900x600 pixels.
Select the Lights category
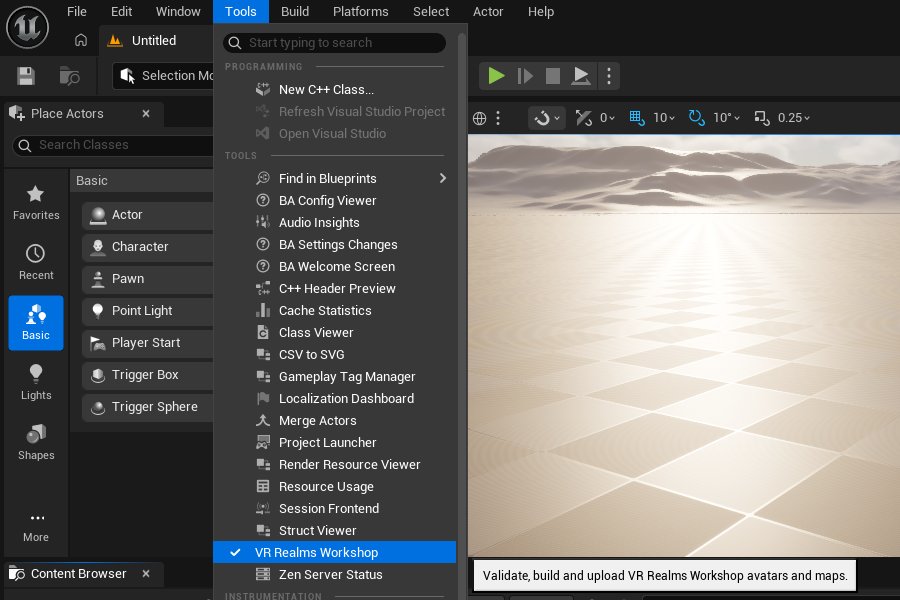click(x=36, y=382)
